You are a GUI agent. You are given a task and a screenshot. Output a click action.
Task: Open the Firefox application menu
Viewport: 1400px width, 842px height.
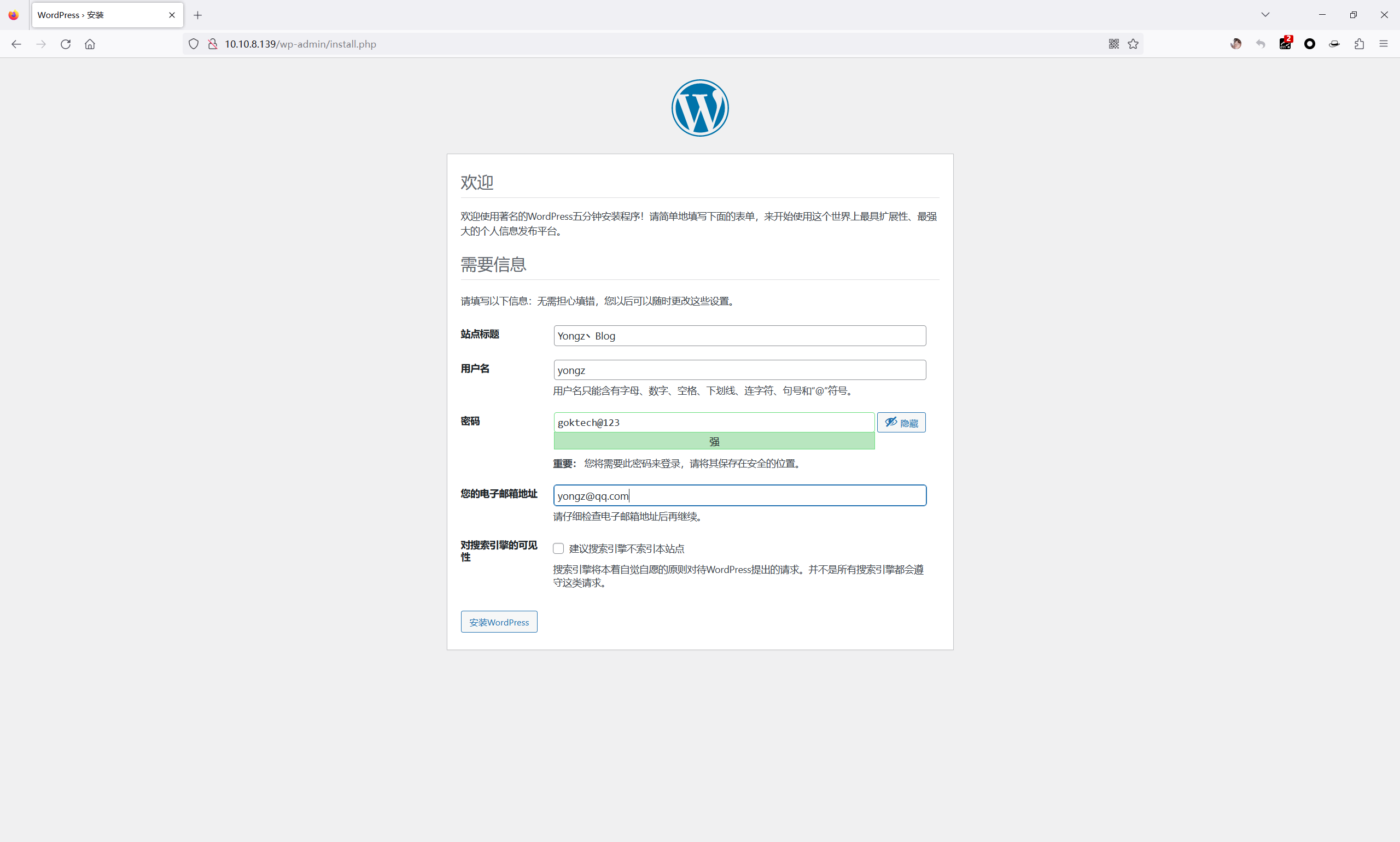[x=1384, y=44]
